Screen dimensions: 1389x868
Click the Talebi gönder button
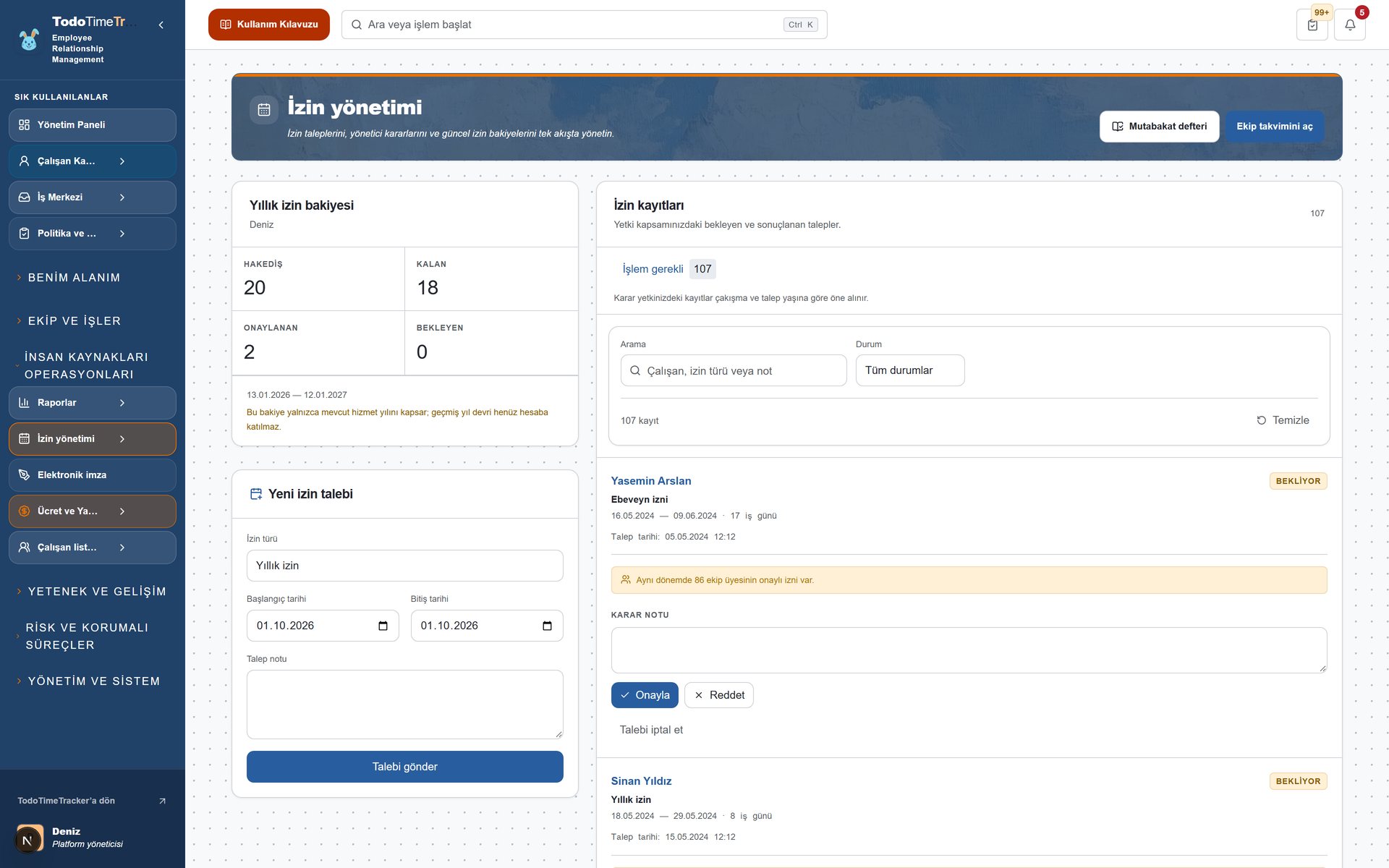pyautogui.click(x=404, y=767)
